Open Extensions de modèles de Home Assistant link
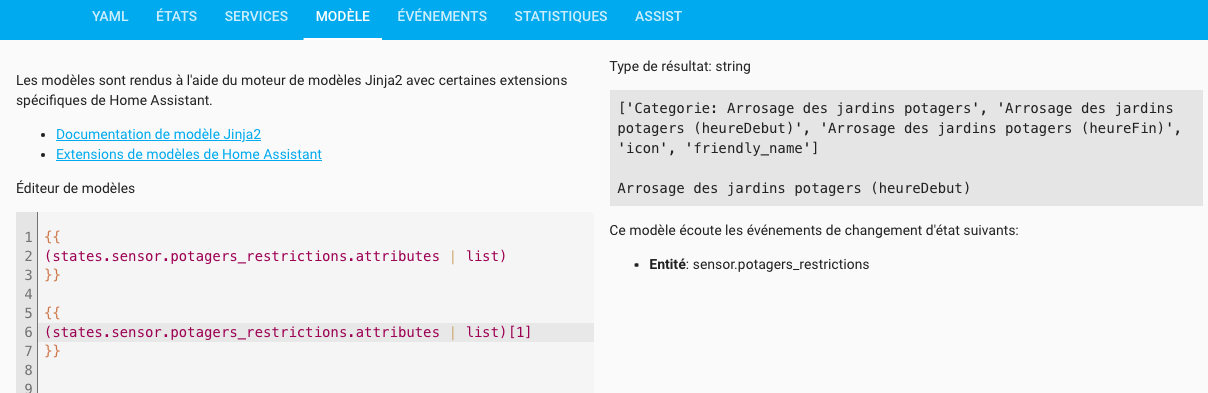The width and height of the screenshot is (1208, 393). (x=189, y=154)
